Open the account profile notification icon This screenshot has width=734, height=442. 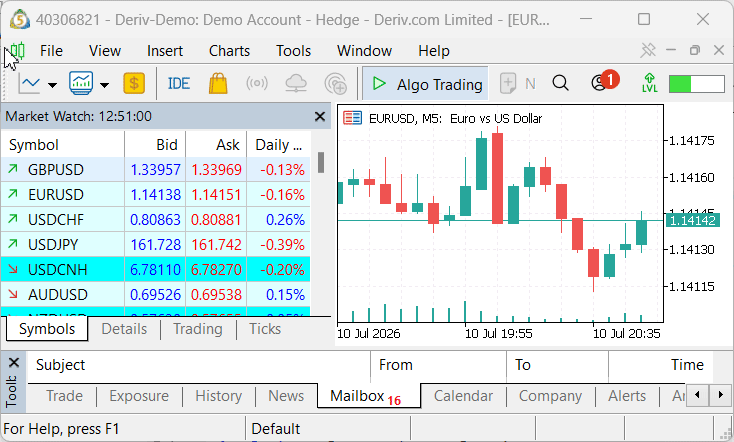[603, 82]
